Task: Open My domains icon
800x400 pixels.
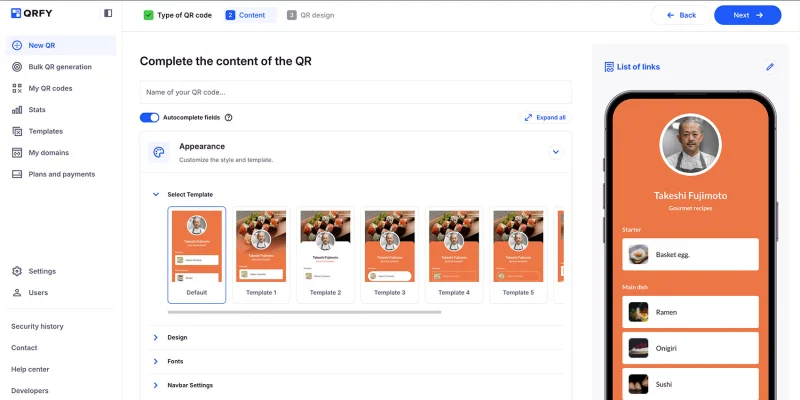Action: [x=17, y=153]
